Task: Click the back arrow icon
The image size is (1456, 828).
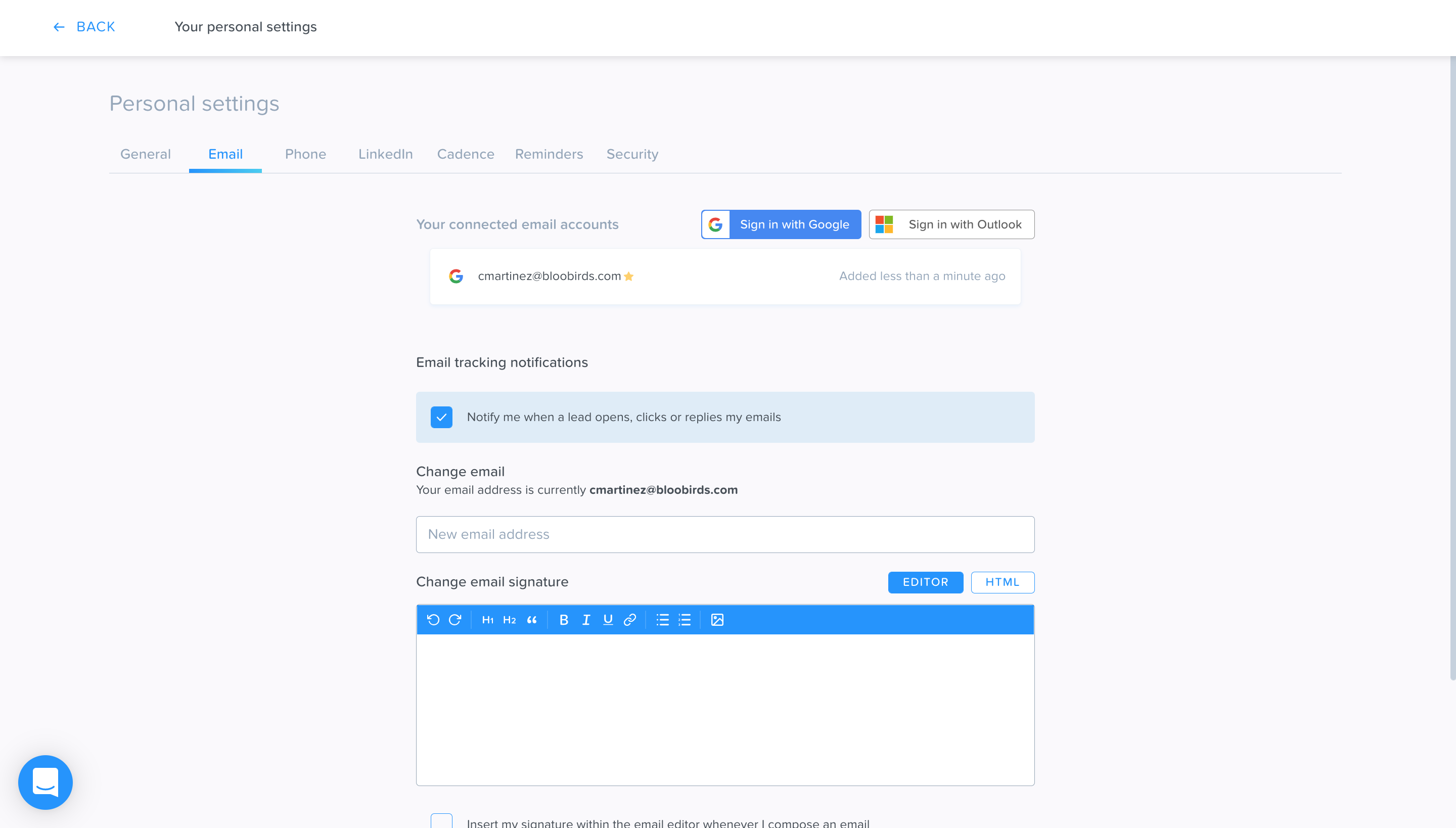Action: click(x=59, y=27)
